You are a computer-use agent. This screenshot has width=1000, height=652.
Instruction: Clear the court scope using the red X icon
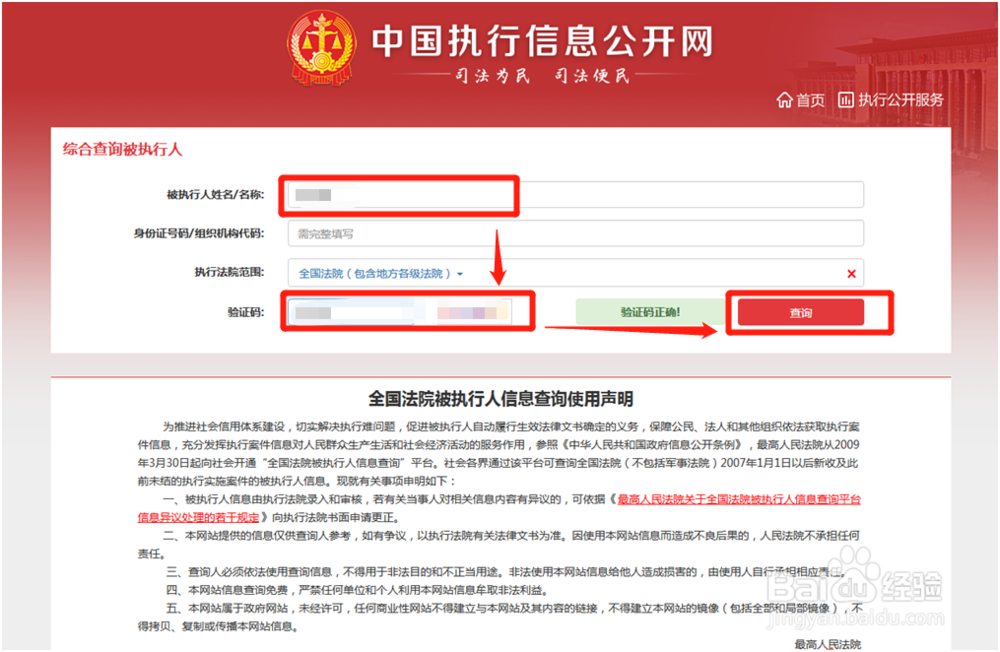pyautogui.click(x=851, y=273)
